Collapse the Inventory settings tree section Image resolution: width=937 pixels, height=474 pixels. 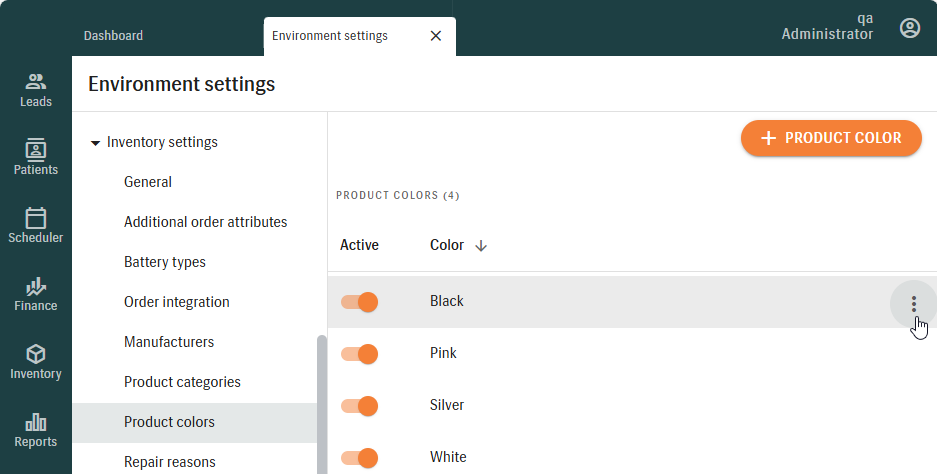[x=96, y=143]
